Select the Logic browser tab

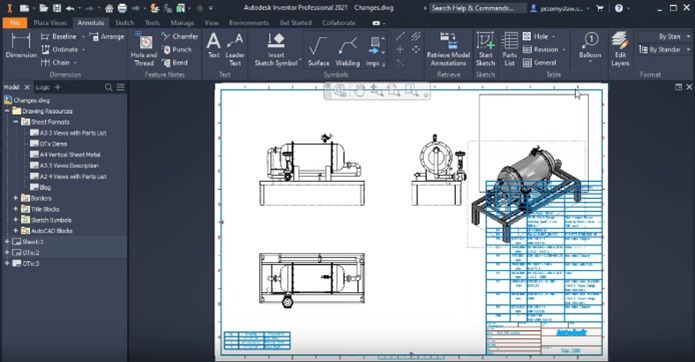coord(43,87)
